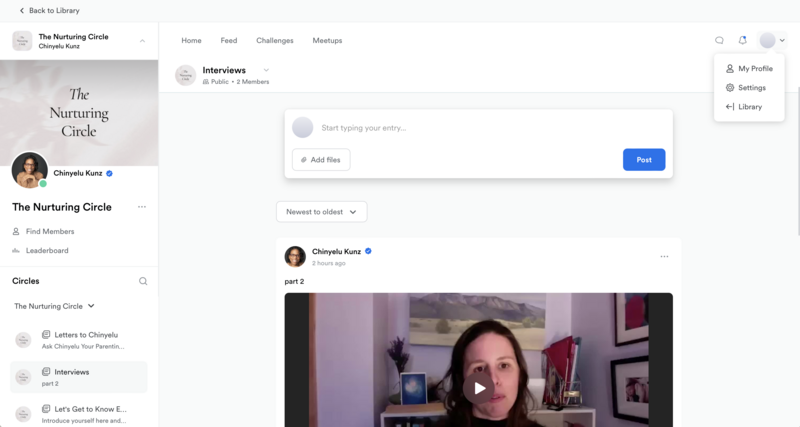Viewport: 800px width, 427px height.
Task: Select My Profile from the account menu
Action: click(749, 68)
